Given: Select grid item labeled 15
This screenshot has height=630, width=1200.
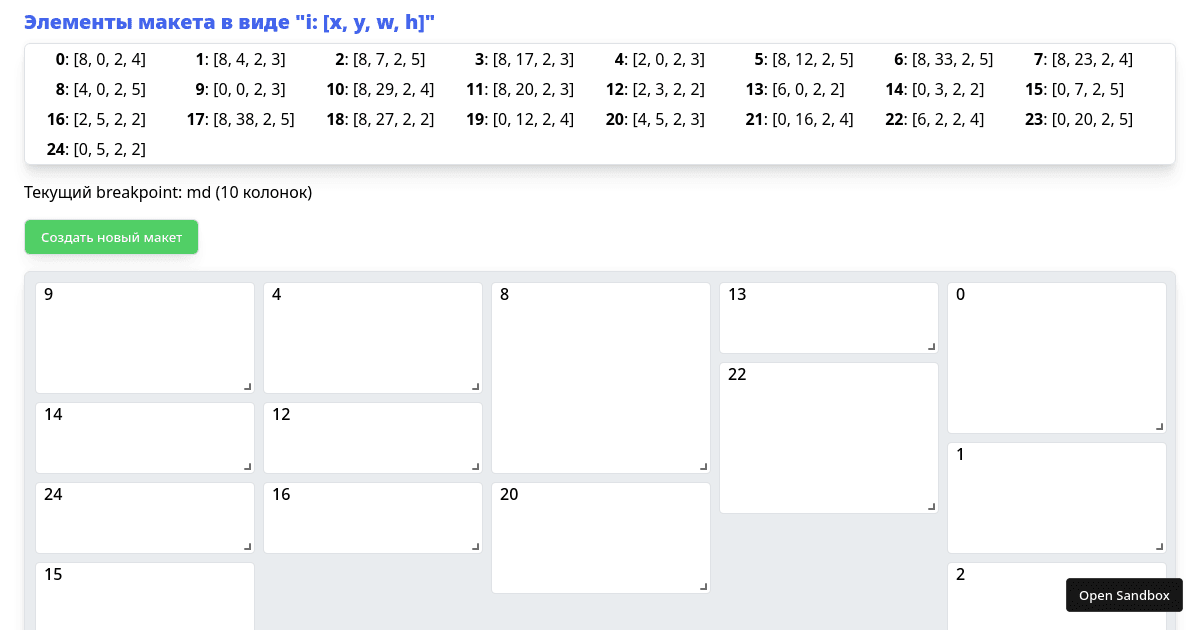Looking at the screenshot, I should tap(145, 598).
